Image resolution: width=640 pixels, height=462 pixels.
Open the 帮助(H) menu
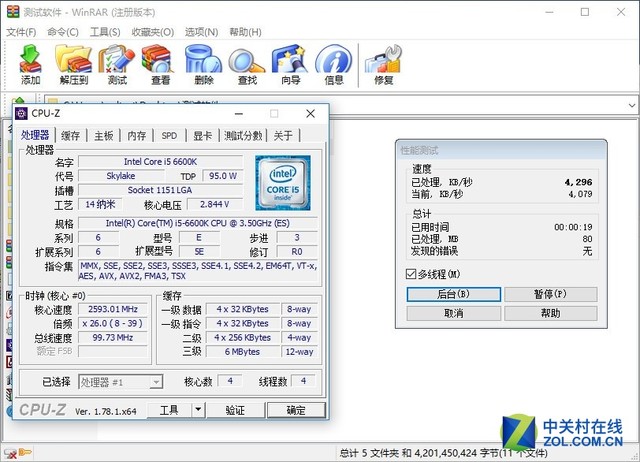[245, 32]
